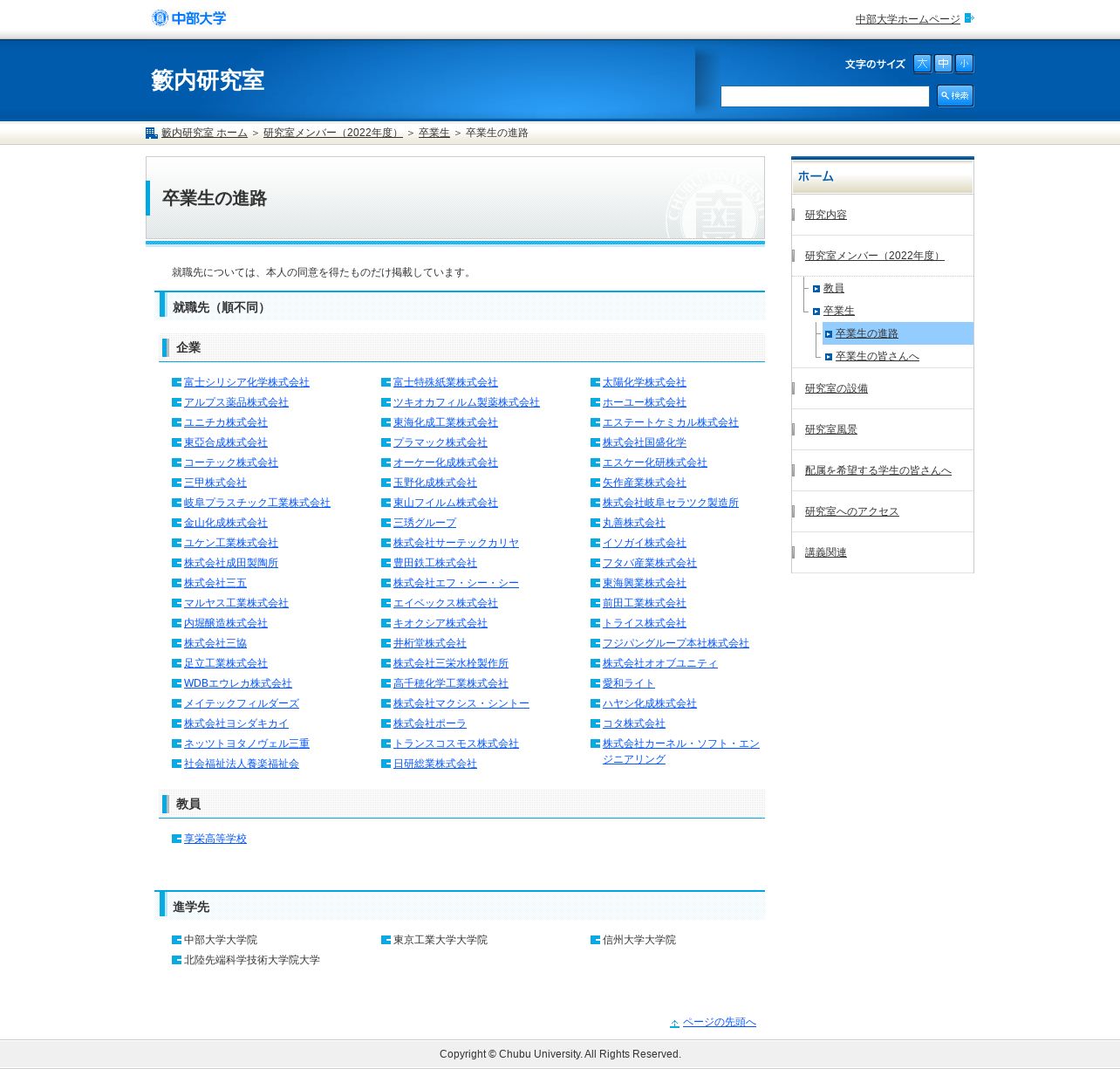Open アルプス薬品株式会社 link
Viewport: 1120px width, 1069px height.
236,402
